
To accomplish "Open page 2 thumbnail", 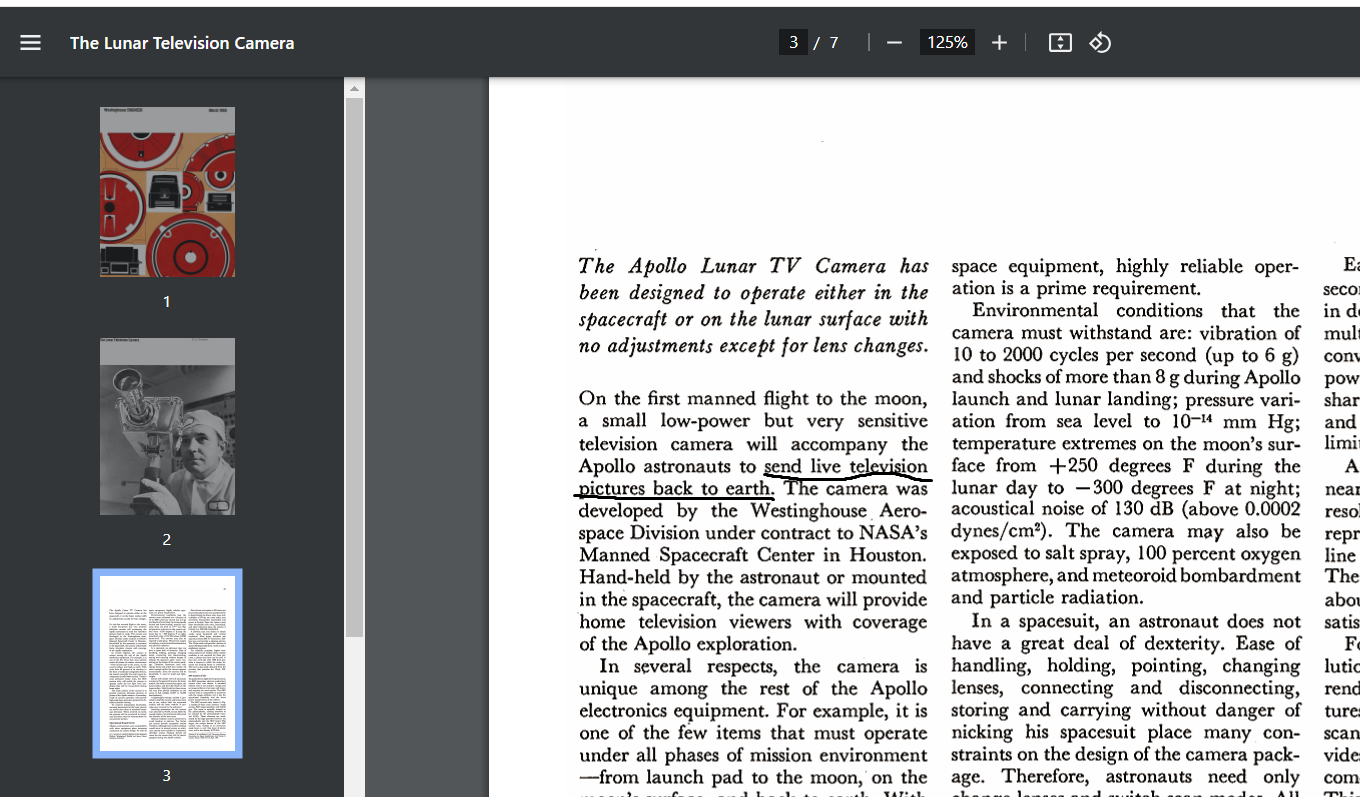I will click(x=167, y=426).
